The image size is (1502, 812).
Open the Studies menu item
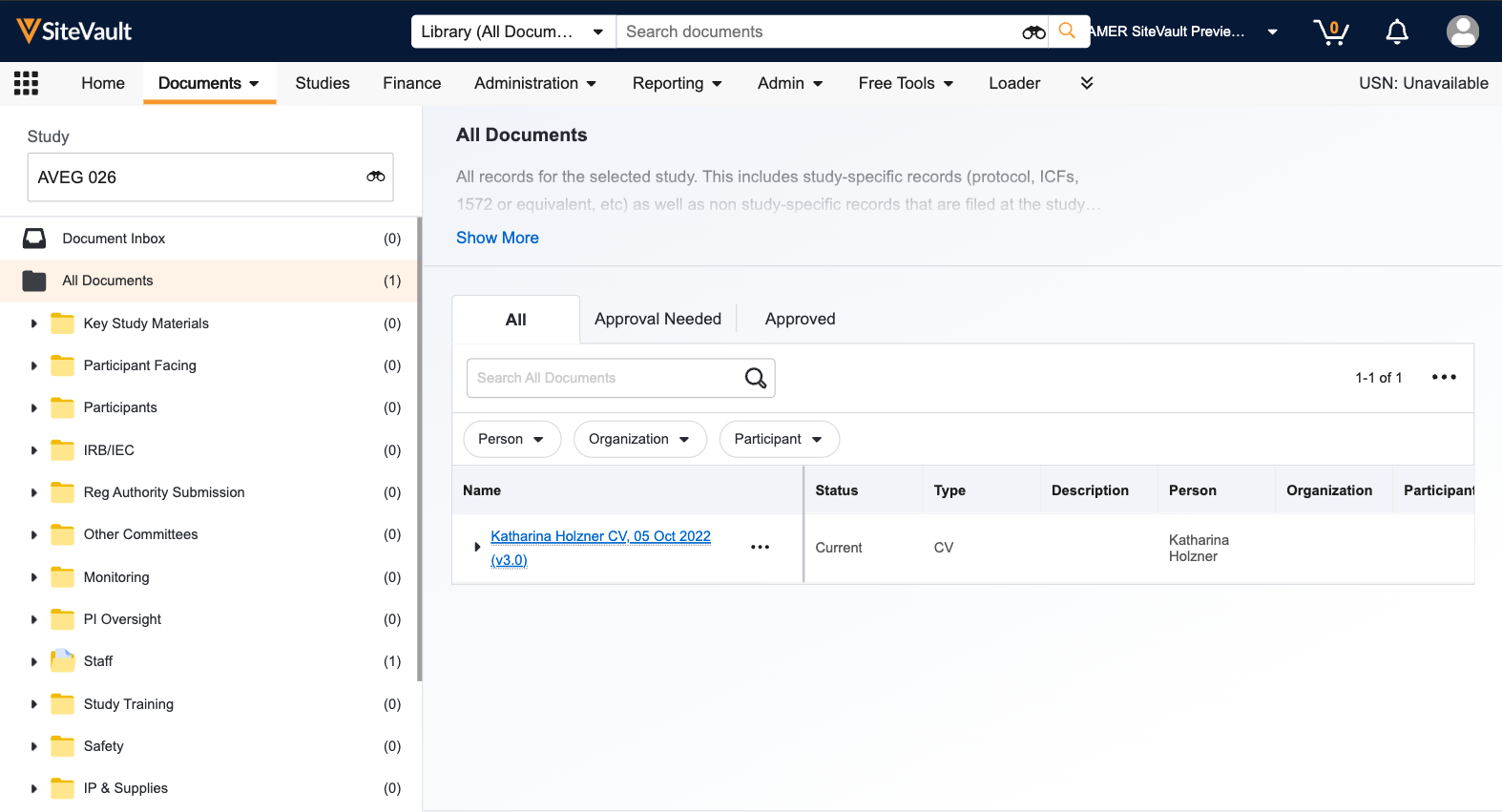tap(323, 83)
